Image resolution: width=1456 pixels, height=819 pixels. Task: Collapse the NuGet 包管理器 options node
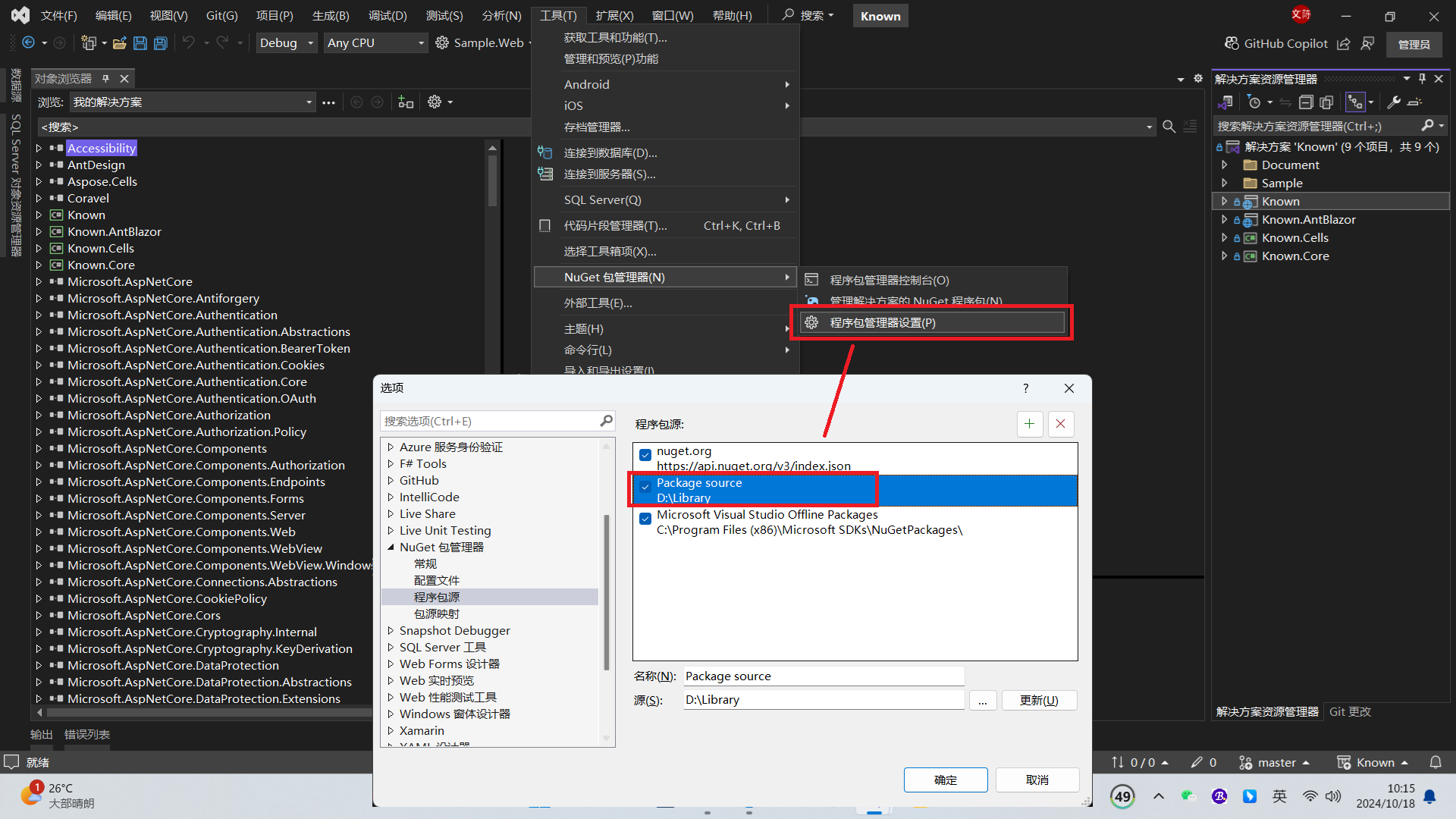point(391,548)
